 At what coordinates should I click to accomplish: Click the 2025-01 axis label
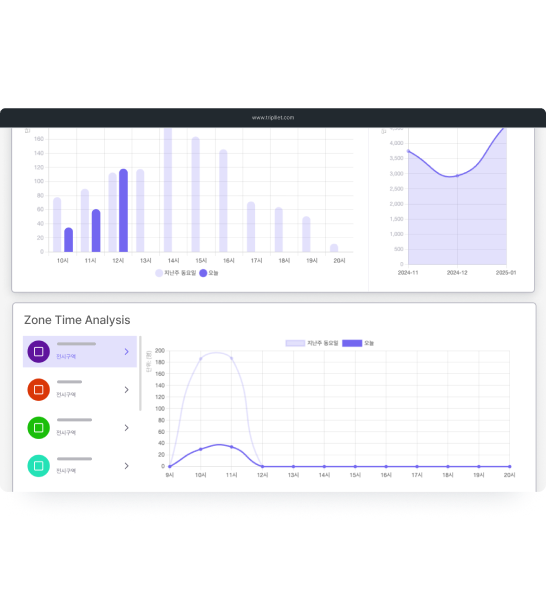click(506, 272)
